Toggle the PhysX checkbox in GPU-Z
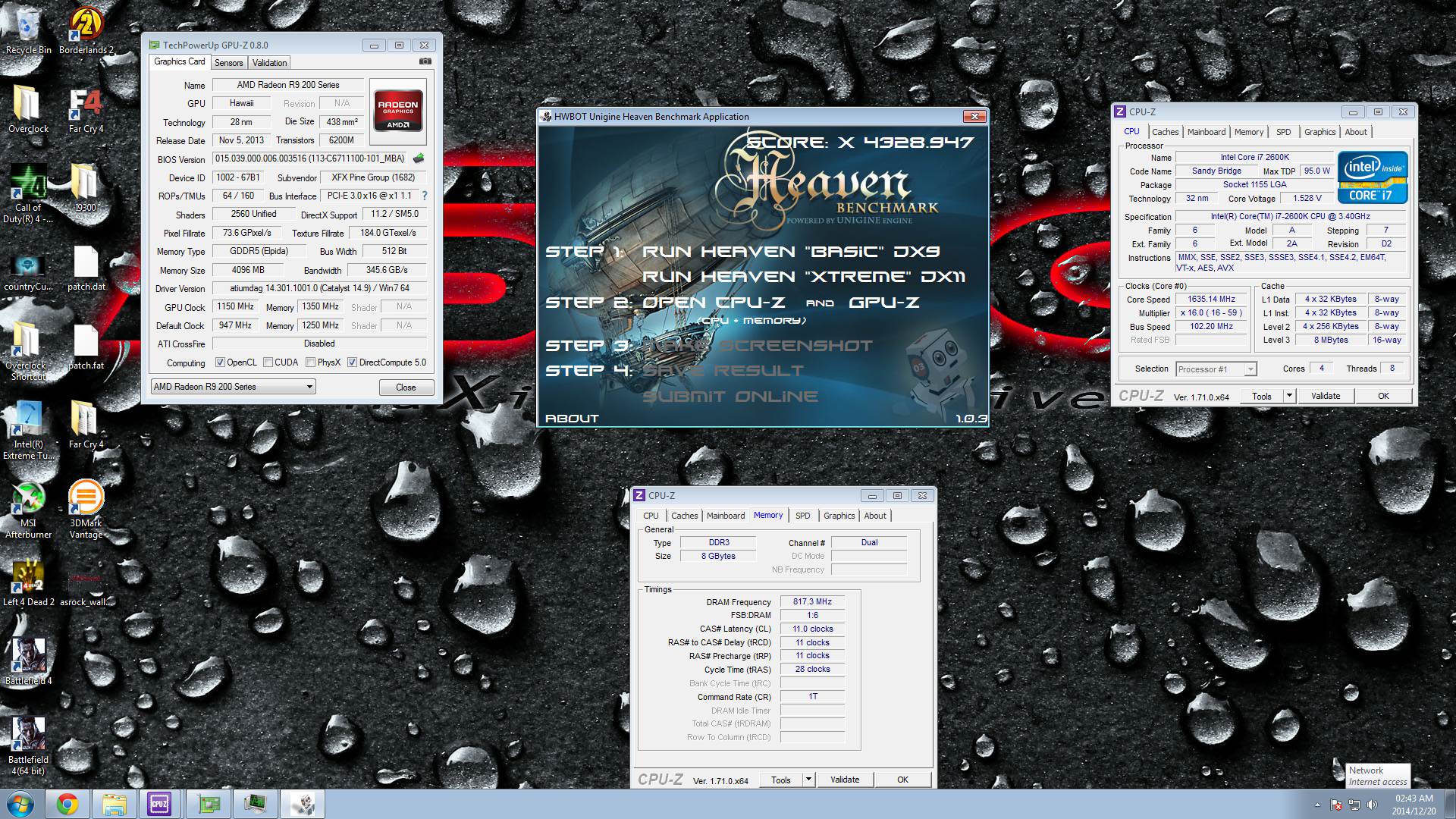Screen dimensions: 1456x819 tap(310, 362)
